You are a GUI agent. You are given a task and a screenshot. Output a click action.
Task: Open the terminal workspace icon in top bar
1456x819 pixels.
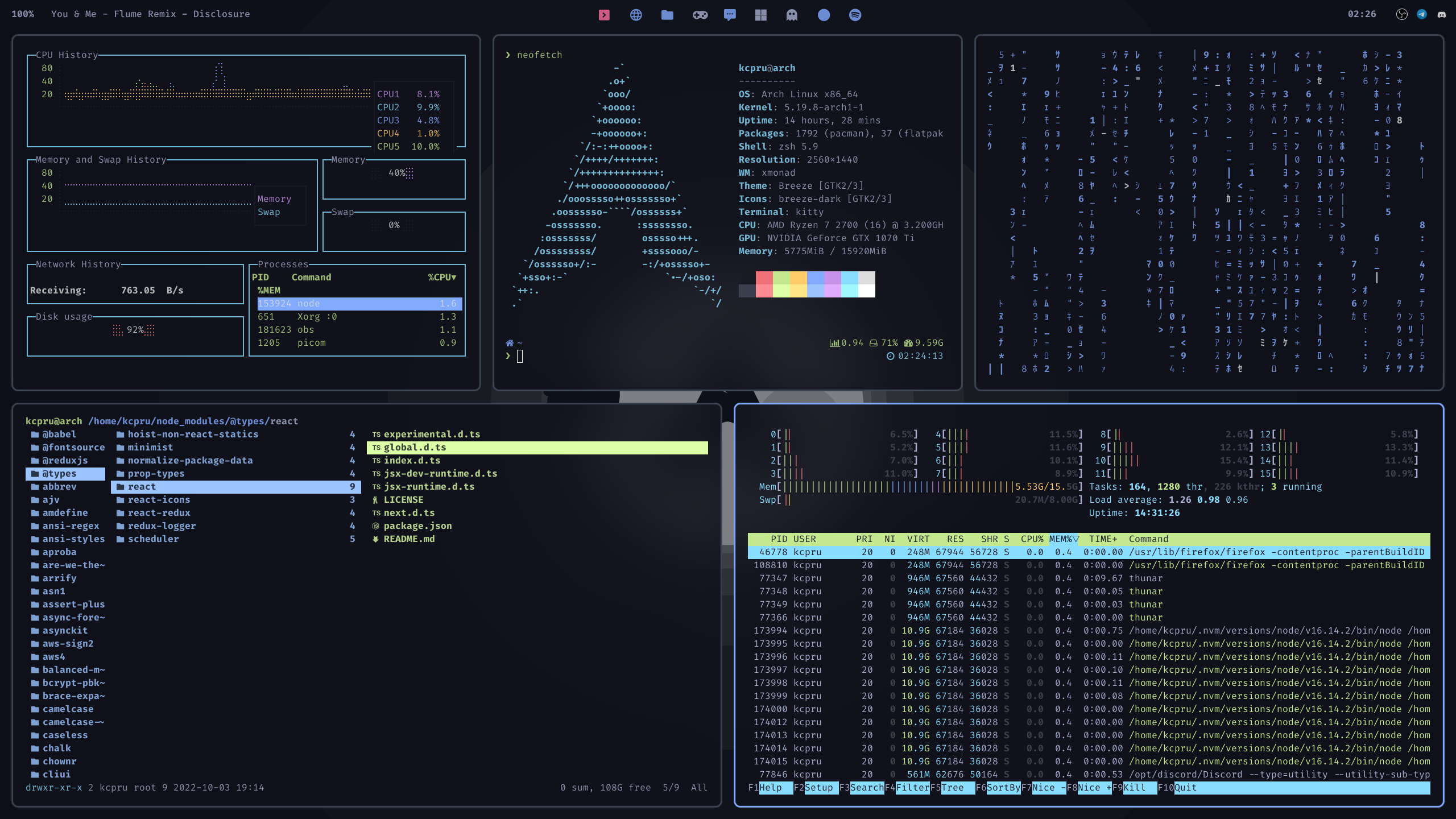(x=604, y=15)
